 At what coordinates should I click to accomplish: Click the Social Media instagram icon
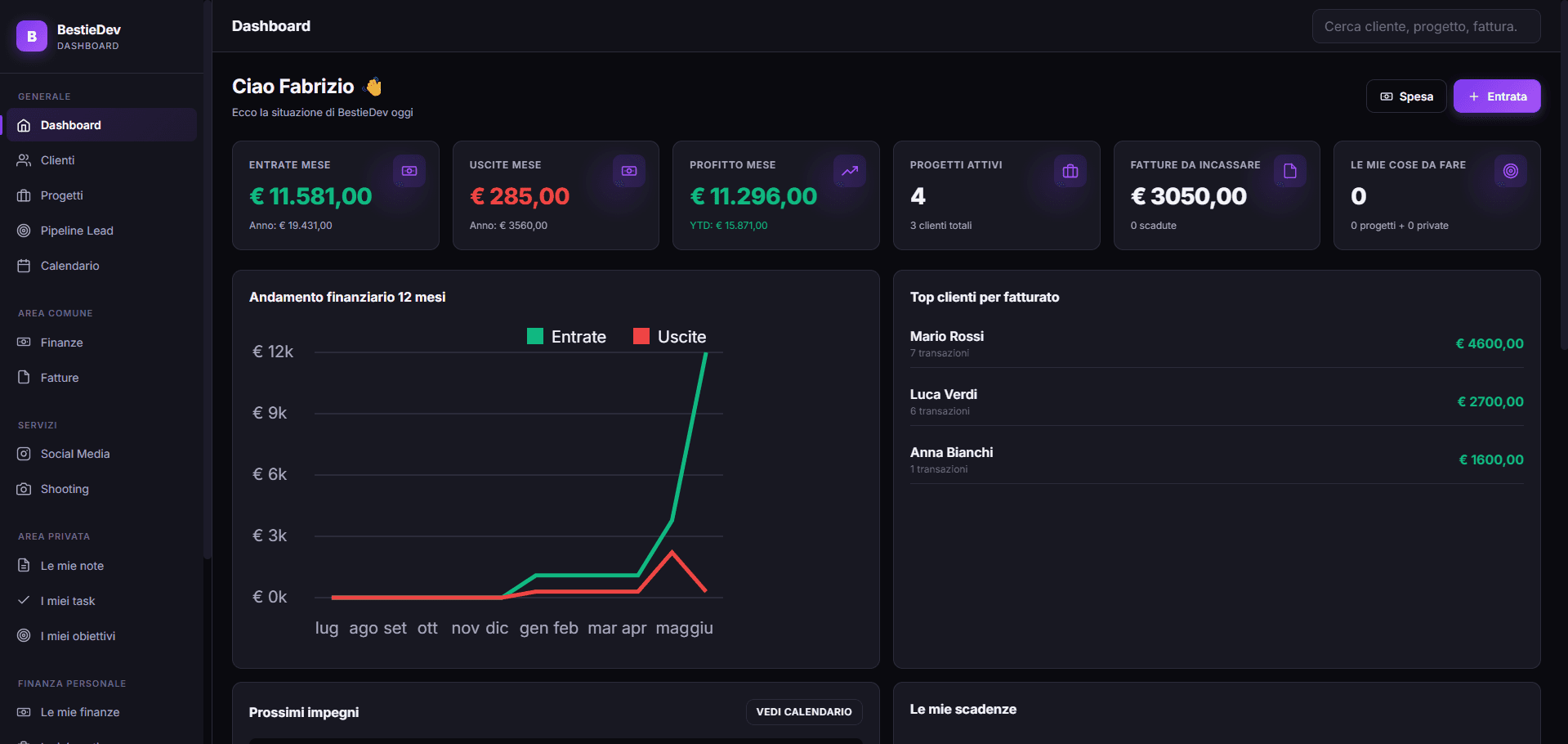24,454
